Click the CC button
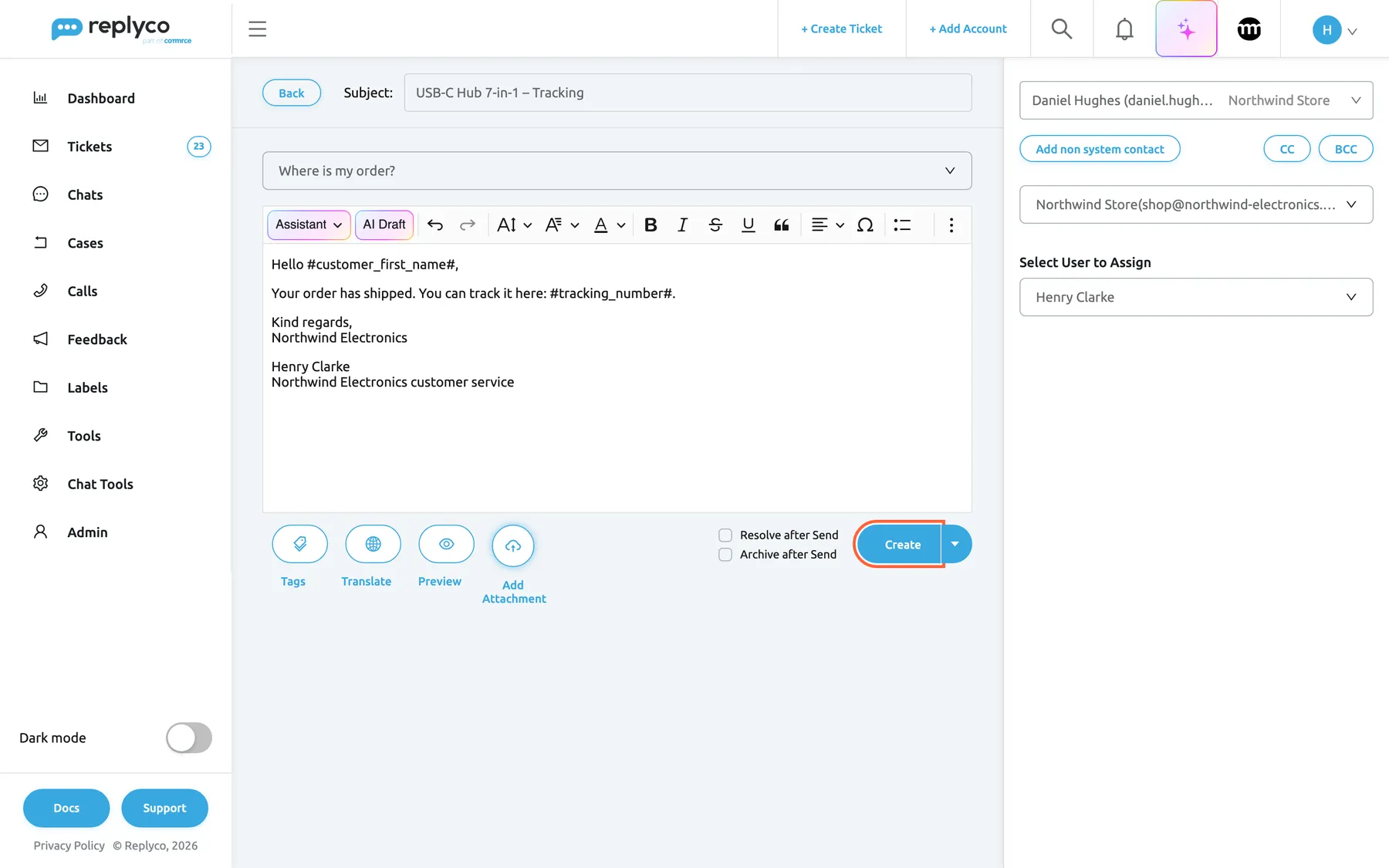The image size is (1389, 868). tap(1287, 149)
